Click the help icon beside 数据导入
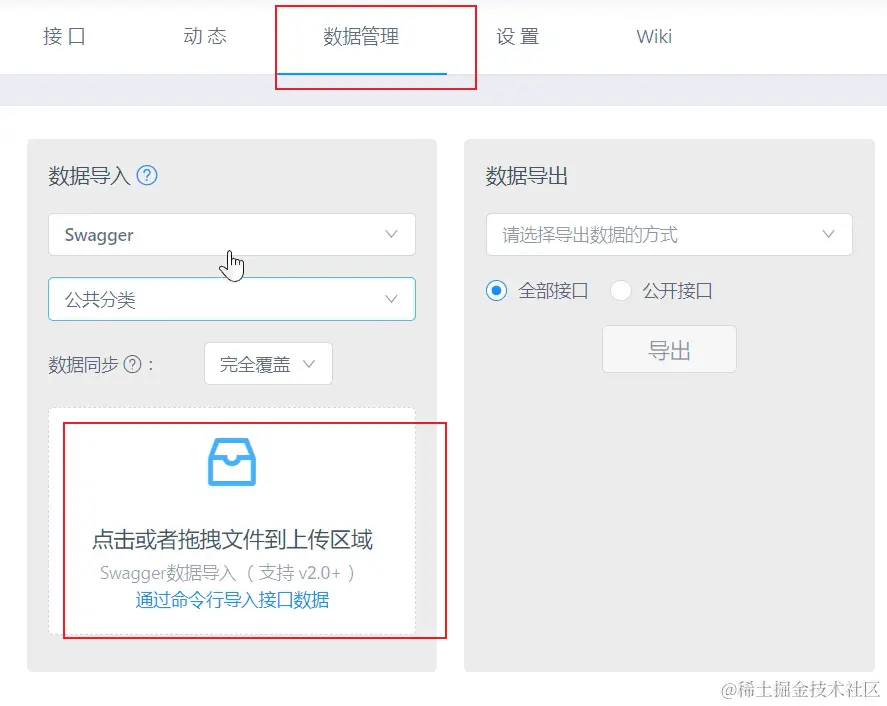Screen dimensions: 887x706 pos(147,175)
